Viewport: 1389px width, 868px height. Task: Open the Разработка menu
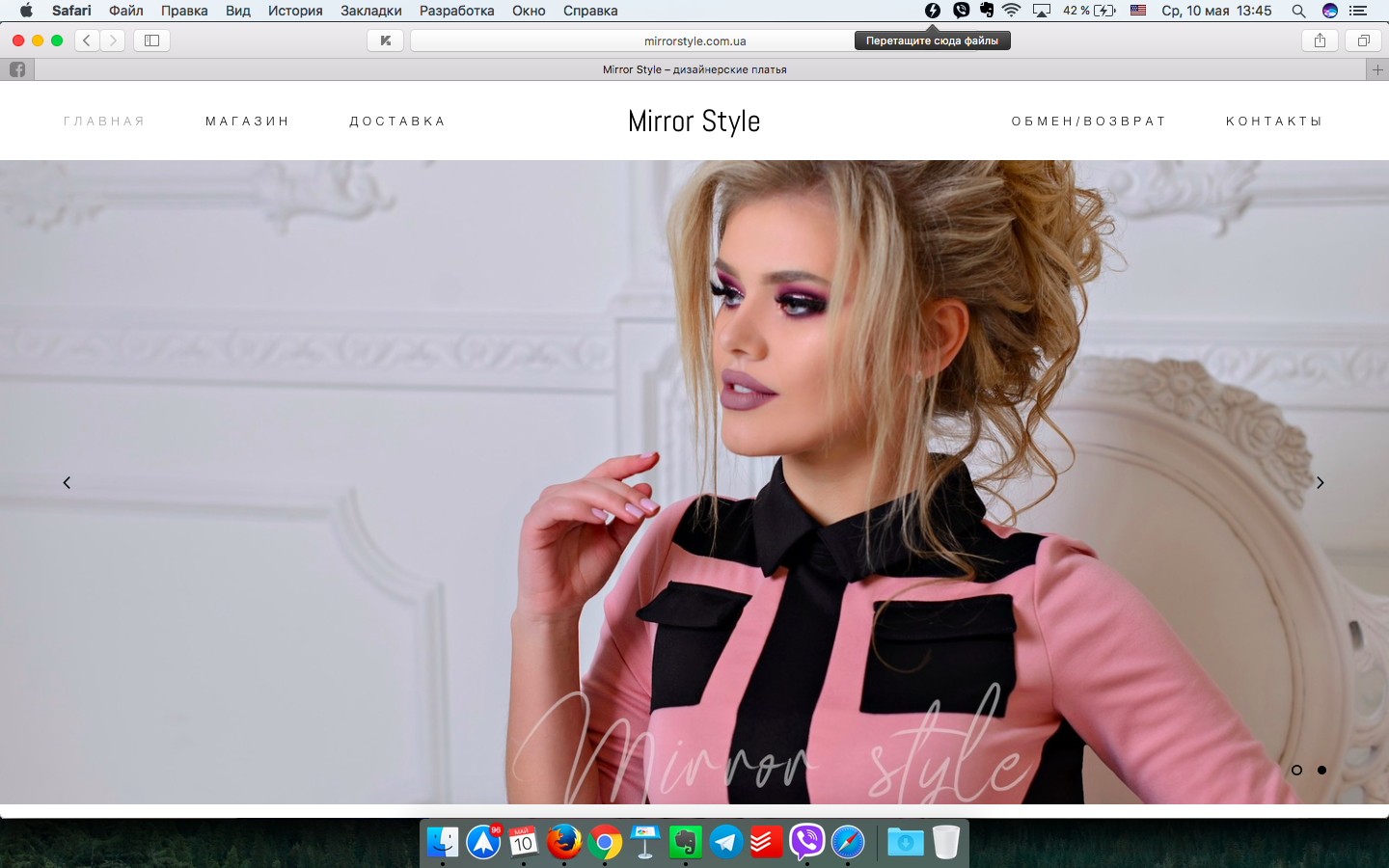(457, 11)
